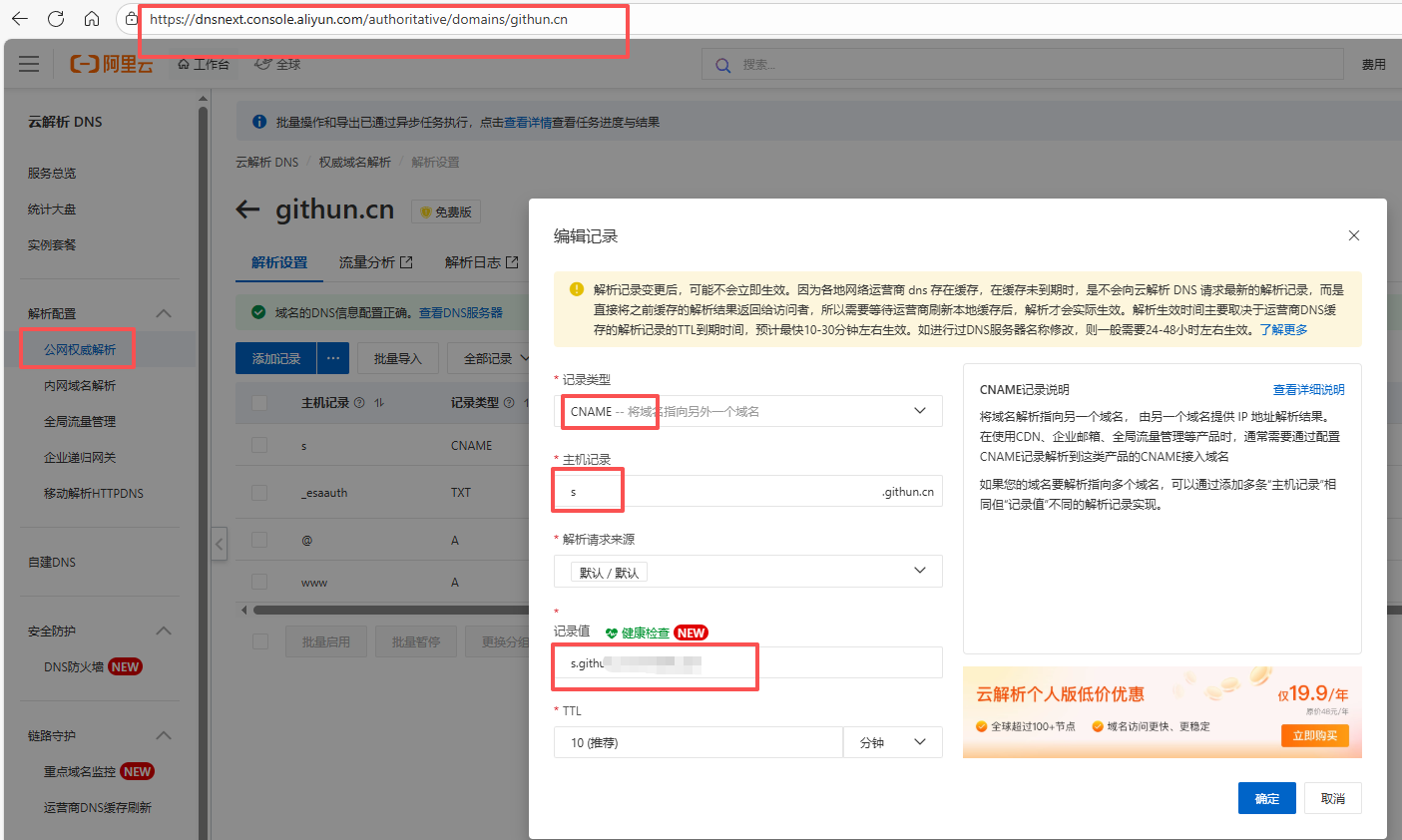Open the hamburger navigation menu
This screenshot has height=840, width=1402.
(29, 64)
